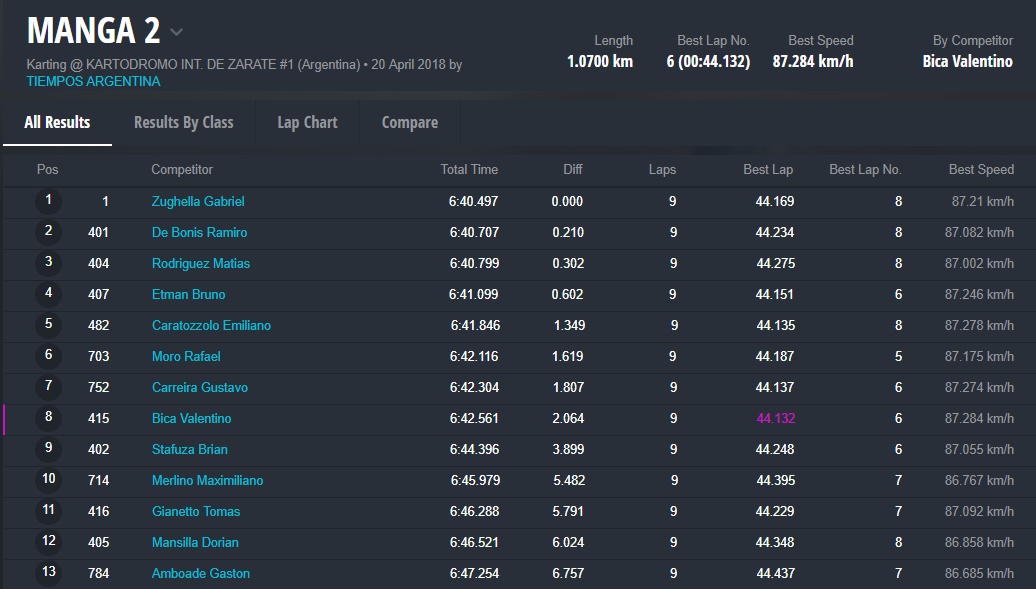
Task: Click the position 13 circle badge
Action: [x=48, y=573]
